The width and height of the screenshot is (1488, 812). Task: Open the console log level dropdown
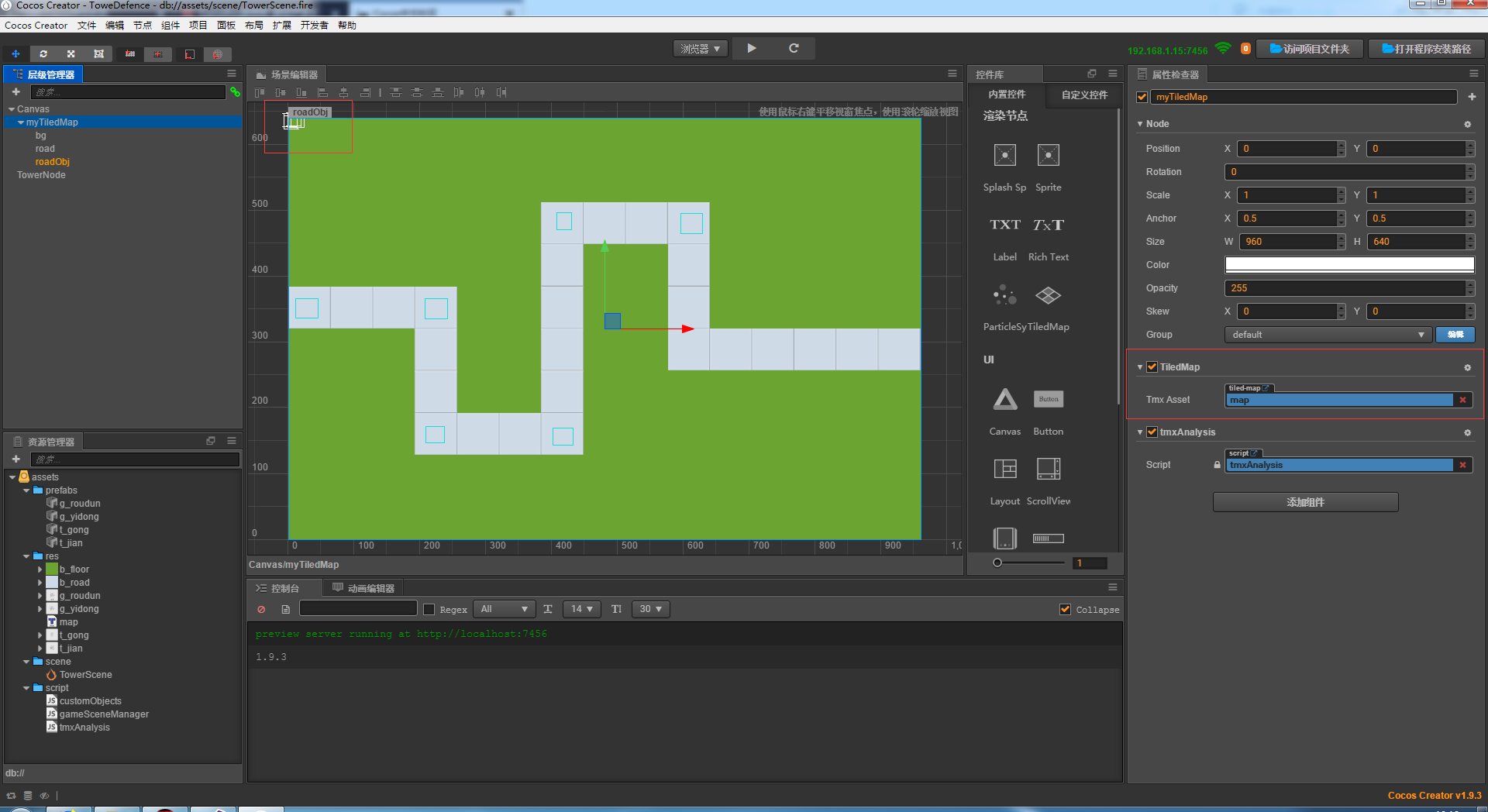[505, 609]
